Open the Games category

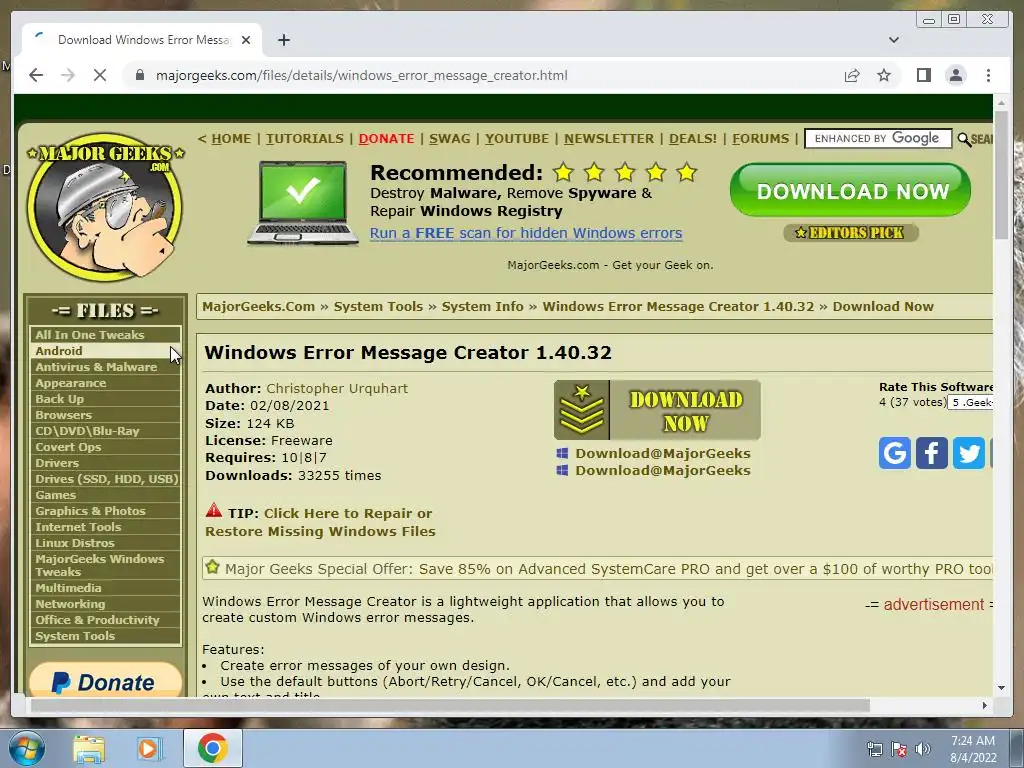pyautogui.click(x=105, y=495)
